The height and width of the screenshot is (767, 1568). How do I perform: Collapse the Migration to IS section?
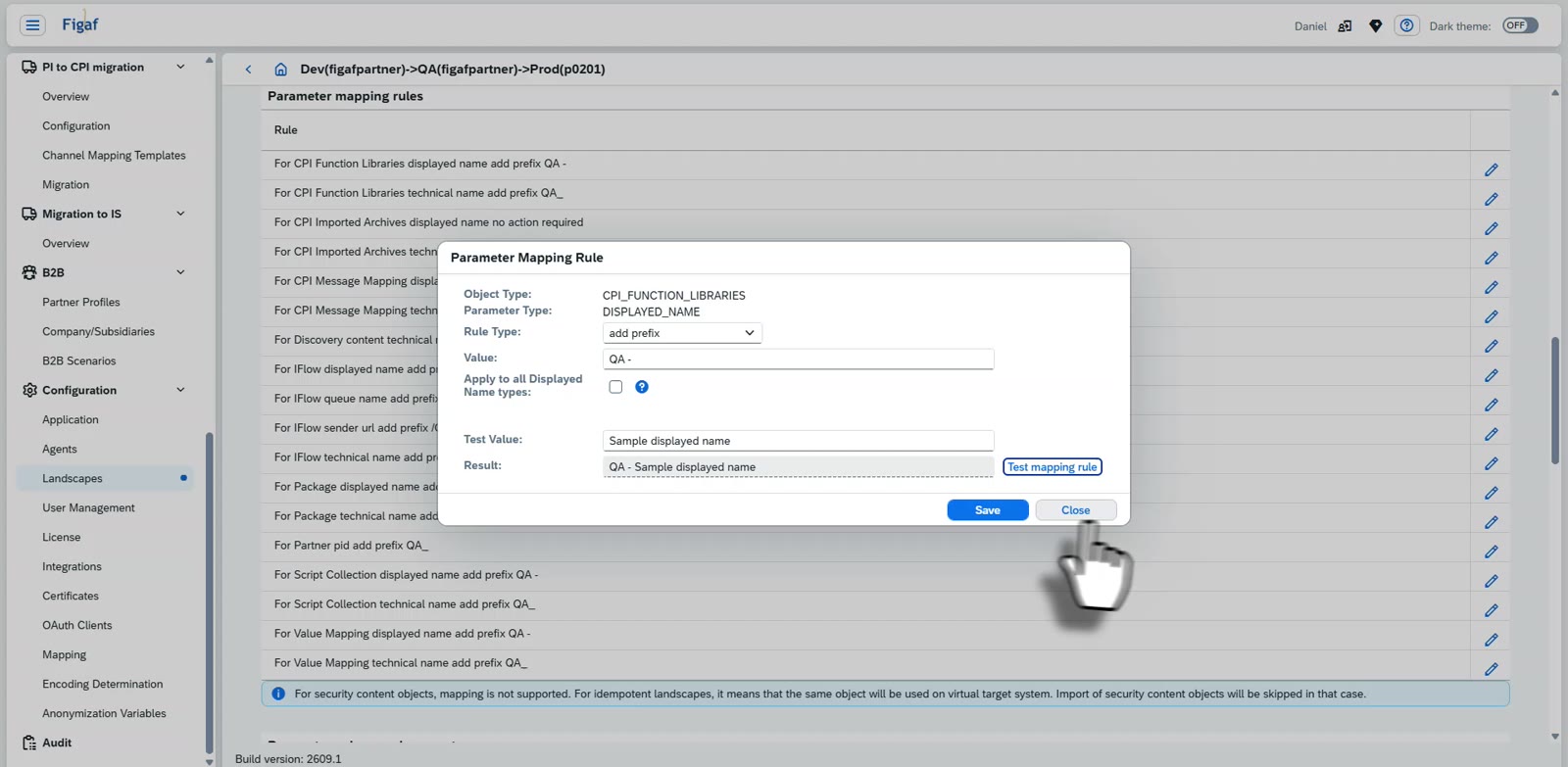(180, 214)
